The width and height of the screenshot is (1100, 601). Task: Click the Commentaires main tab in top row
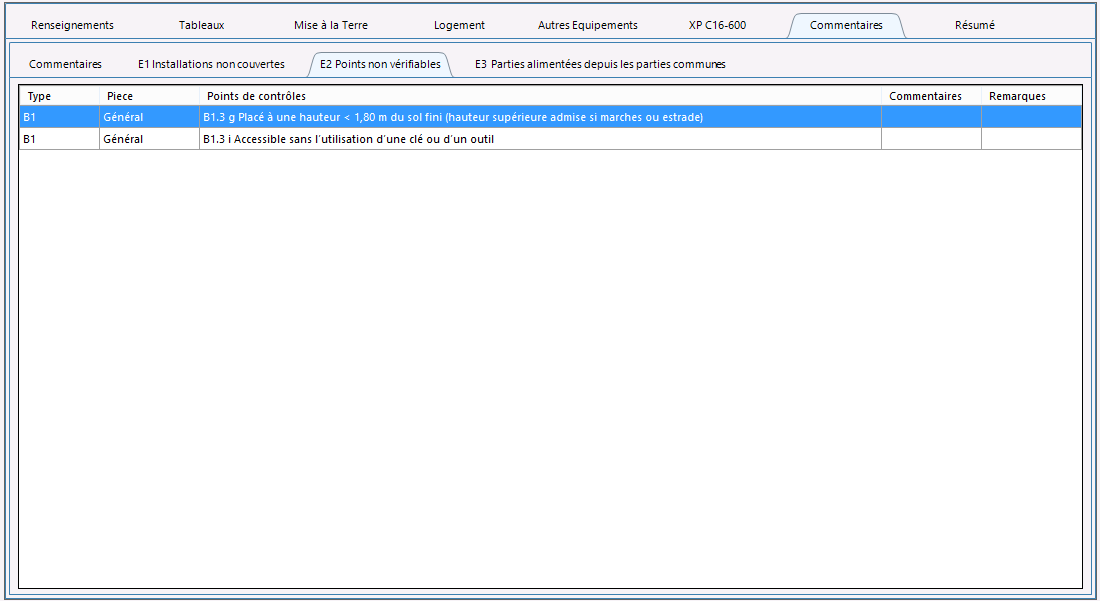(x=846, y=25)
